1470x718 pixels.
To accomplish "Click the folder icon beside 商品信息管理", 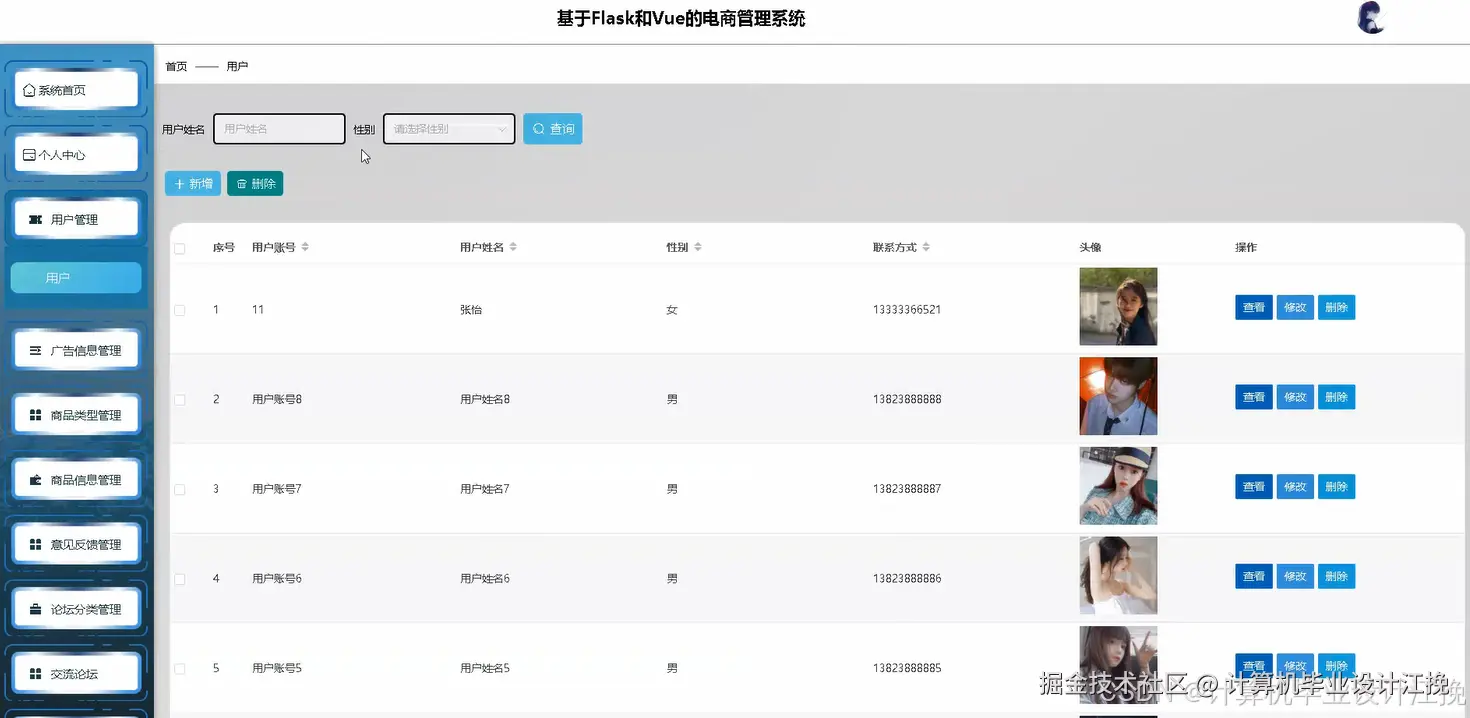I will tap(35, 480).
